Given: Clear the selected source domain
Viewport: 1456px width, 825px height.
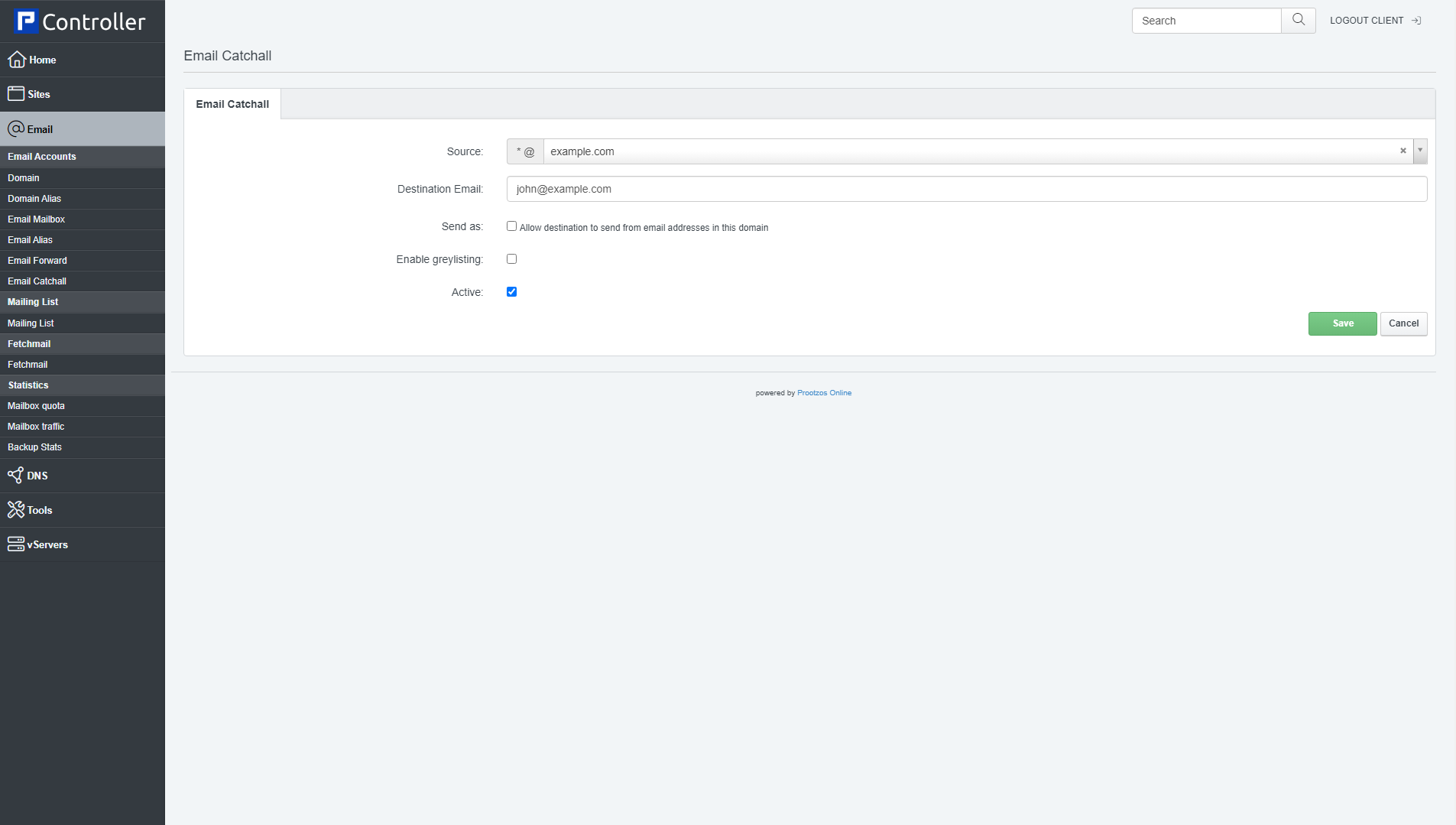Looking at the screenshot, I should click(1402, 151).
